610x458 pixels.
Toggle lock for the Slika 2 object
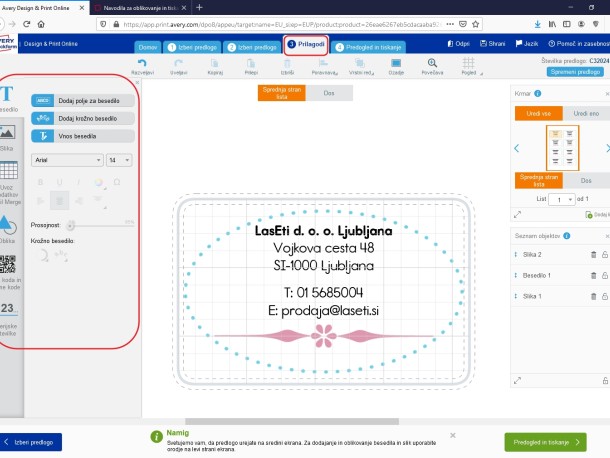(605, 254)
